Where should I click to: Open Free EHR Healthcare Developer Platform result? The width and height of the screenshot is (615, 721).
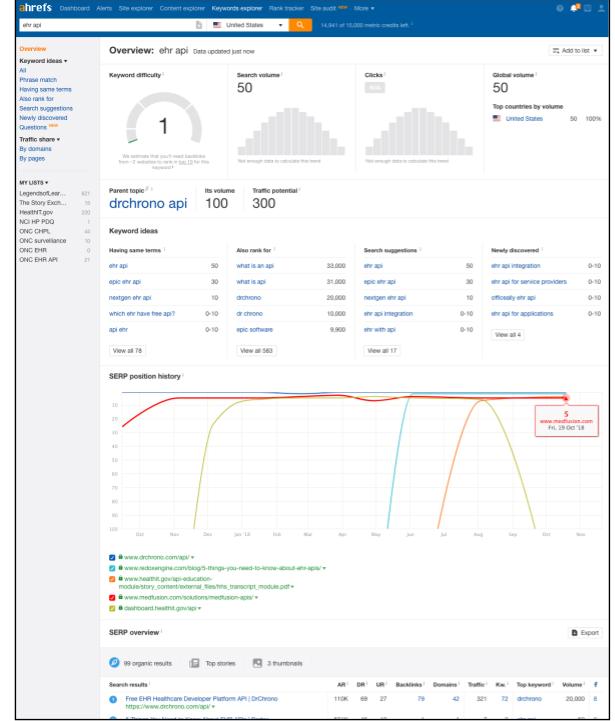pos(201,698)
